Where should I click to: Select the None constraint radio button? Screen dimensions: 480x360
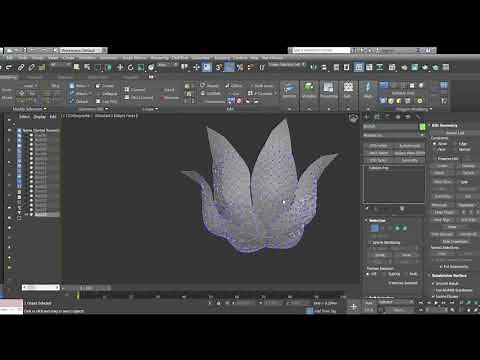tap(434, 144)
